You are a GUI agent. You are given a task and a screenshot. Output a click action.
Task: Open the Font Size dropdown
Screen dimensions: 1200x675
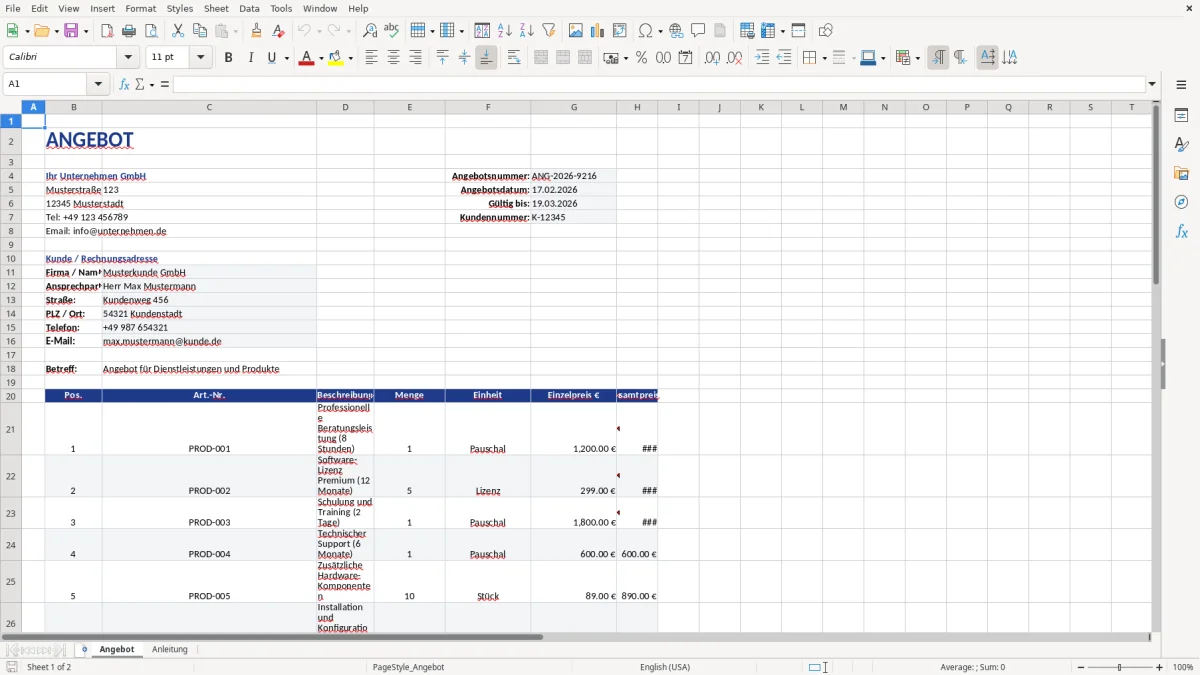click(200, 58)
